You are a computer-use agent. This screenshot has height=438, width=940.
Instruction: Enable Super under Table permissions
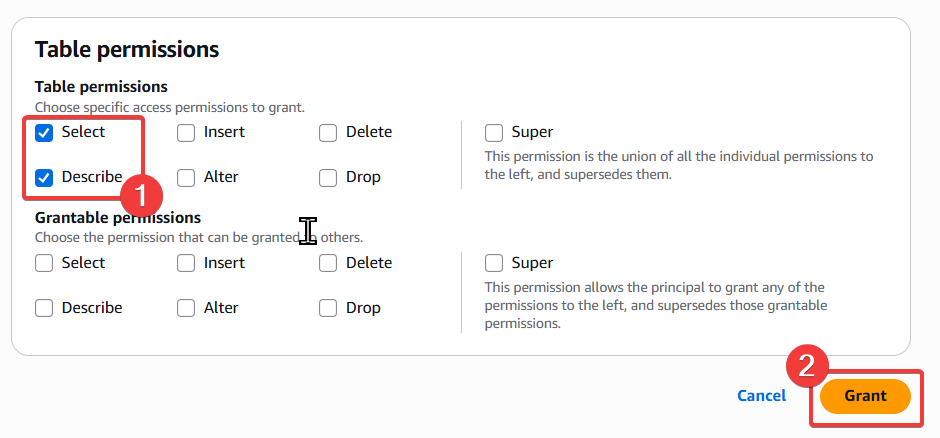[494, 132]
